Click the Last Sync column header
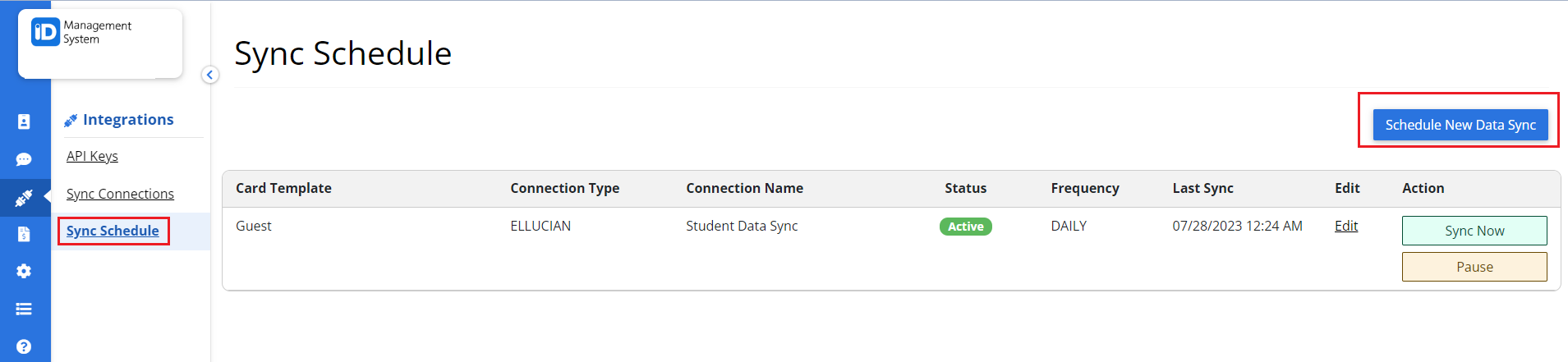This screenshot has height=362, width=1568. tap(1203, 188)
